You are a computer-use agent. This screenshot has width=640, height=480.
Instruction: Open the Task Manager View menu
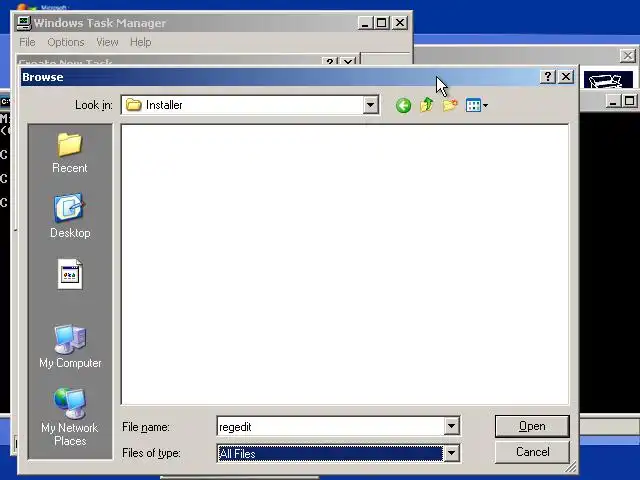[x=107, y=42]
